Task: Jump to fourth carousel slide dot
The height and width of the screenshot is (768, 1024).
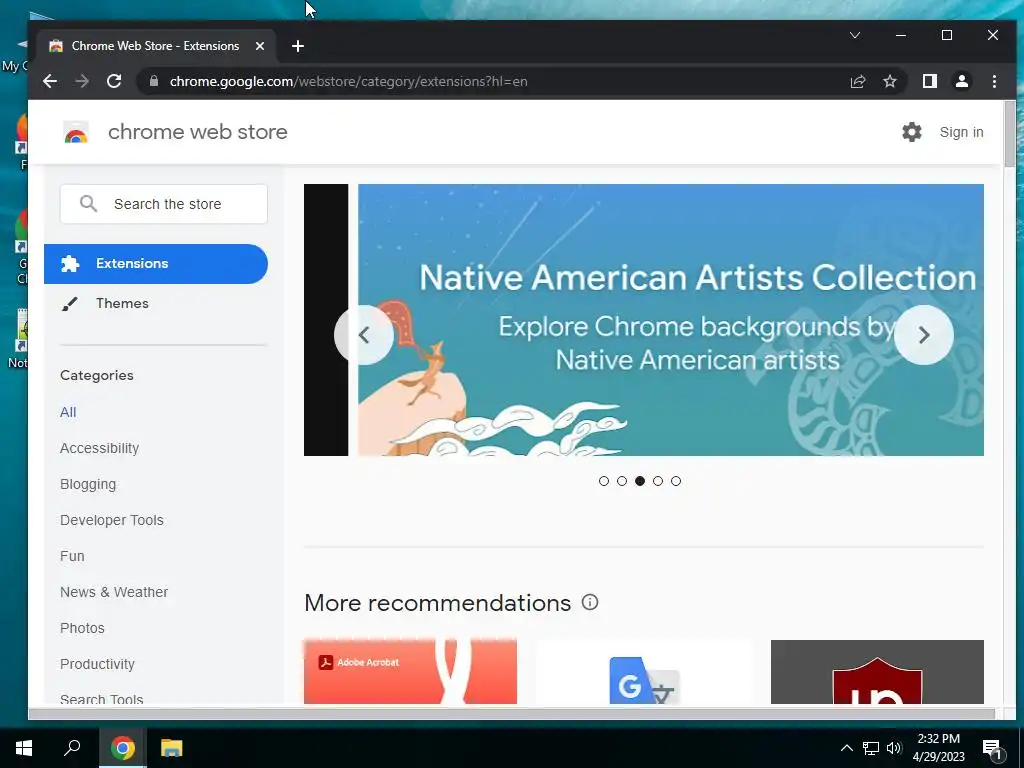Action: coord(658,481)
